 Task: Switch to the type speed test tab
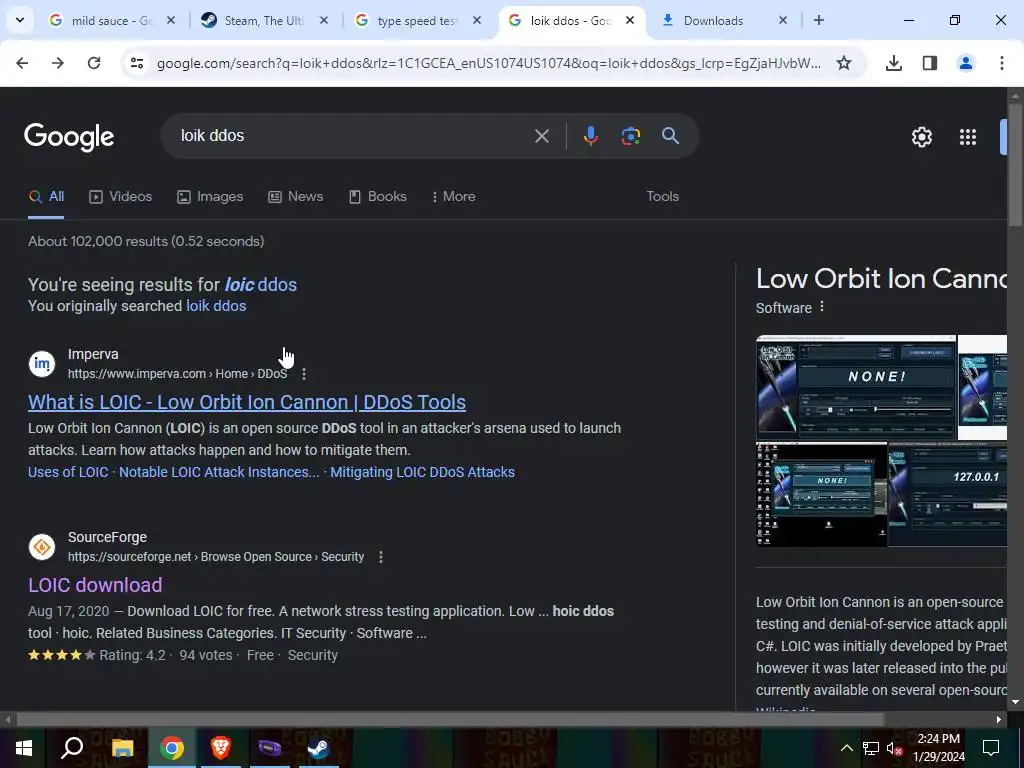[x=415, y=20]
